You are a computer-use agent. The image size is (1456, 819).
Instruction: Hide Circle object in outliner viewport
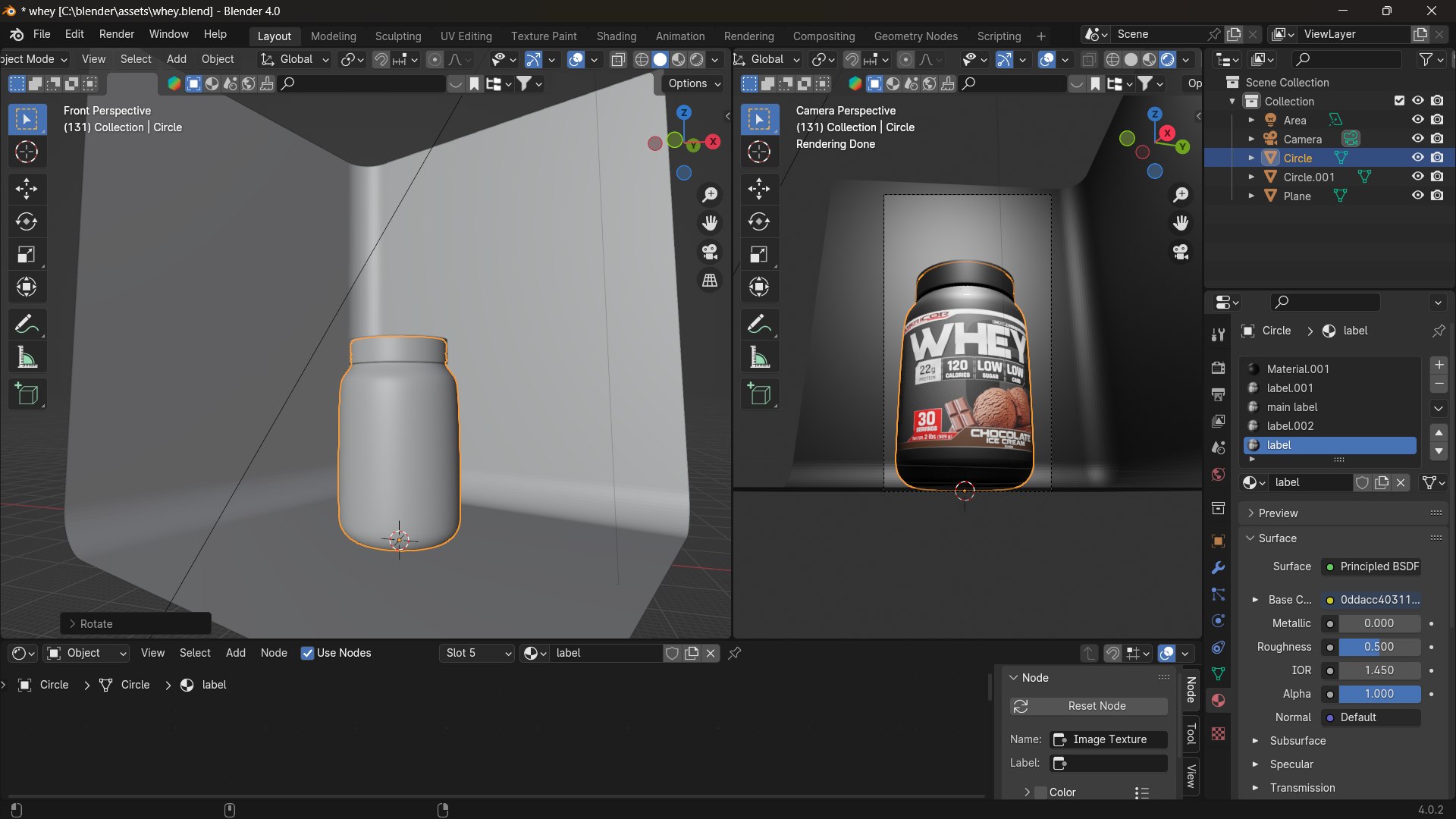coord(1417,158)
